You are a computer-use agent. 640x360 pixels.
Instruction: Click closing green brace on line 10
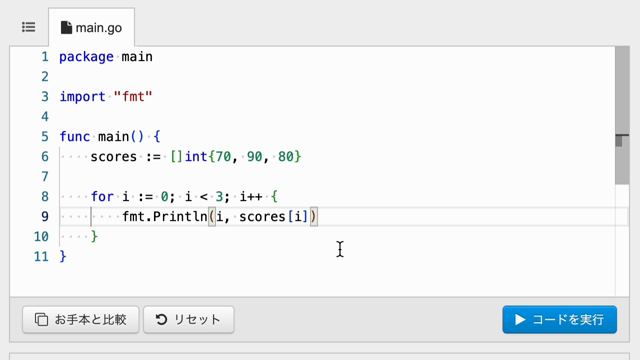pos(94,237)
